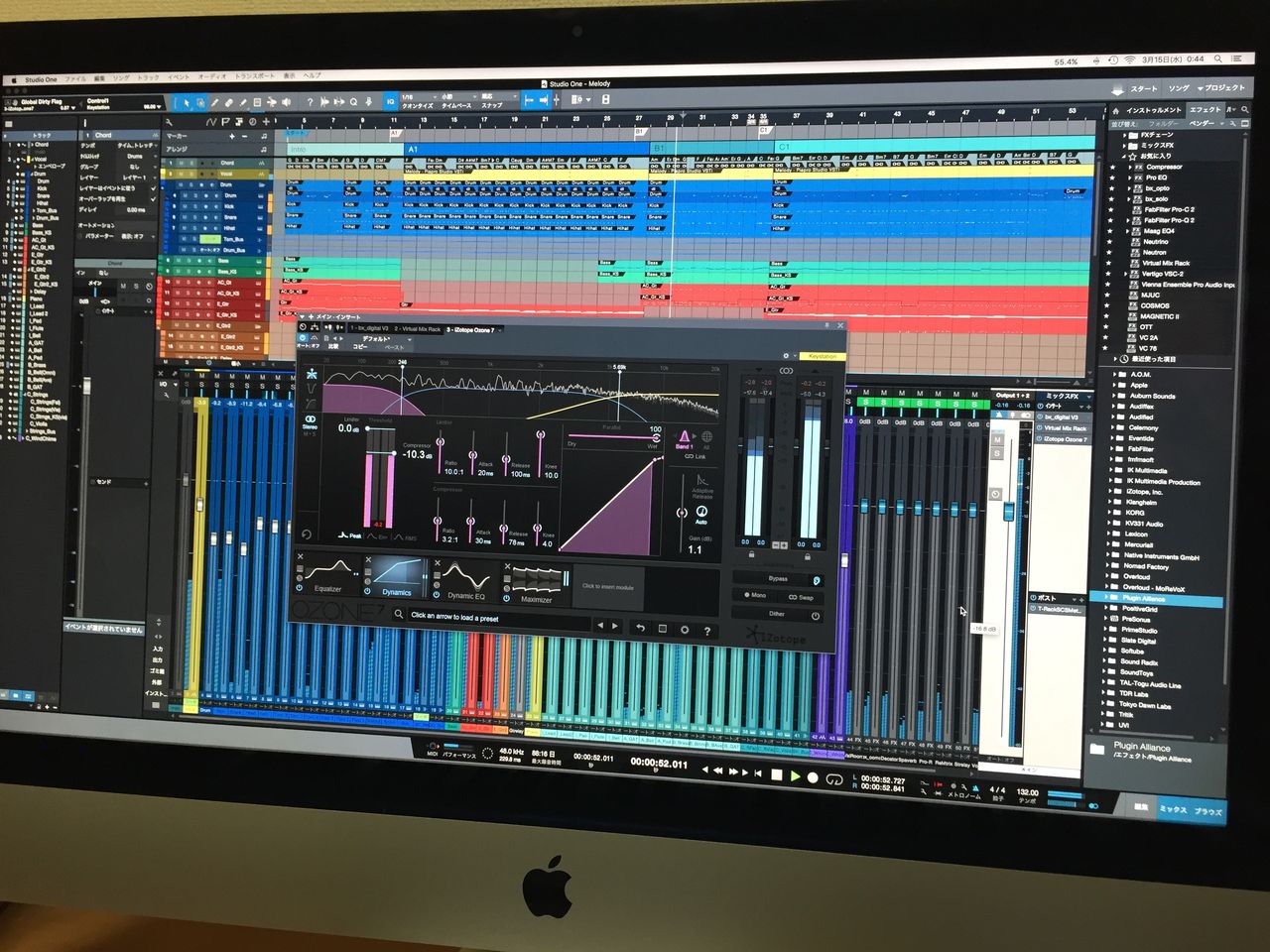This screenshot has width=1270, height=952.
Task: Select Band 1 icon in Dynamics
Action: [684, 436]
